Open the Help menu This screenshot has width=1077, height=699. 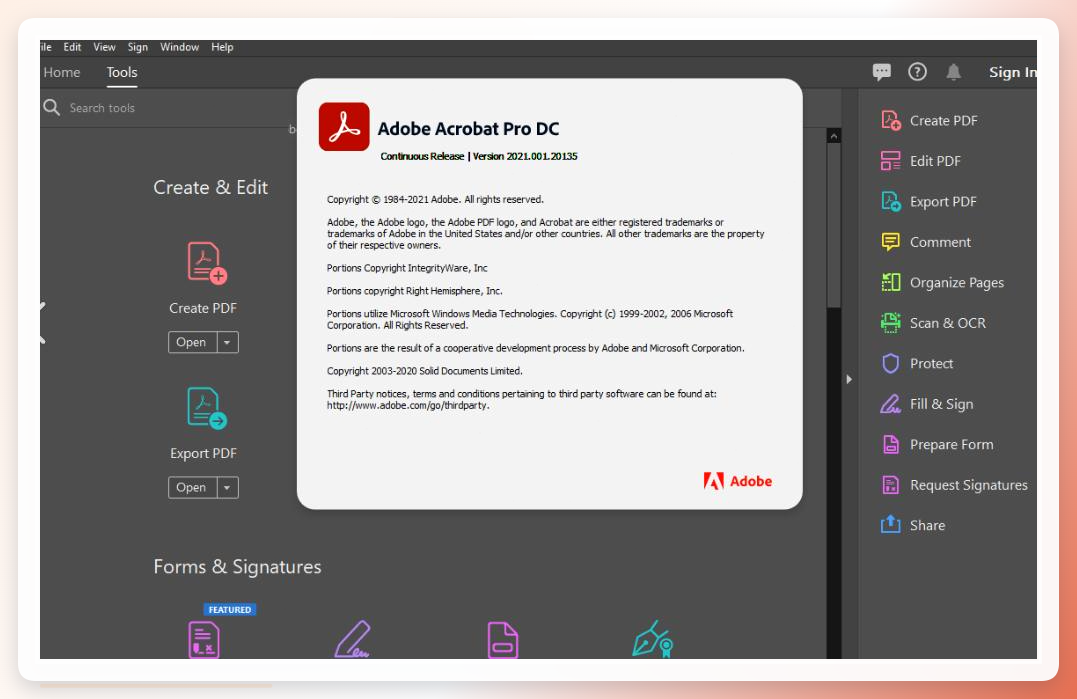[x=222, y=47]
